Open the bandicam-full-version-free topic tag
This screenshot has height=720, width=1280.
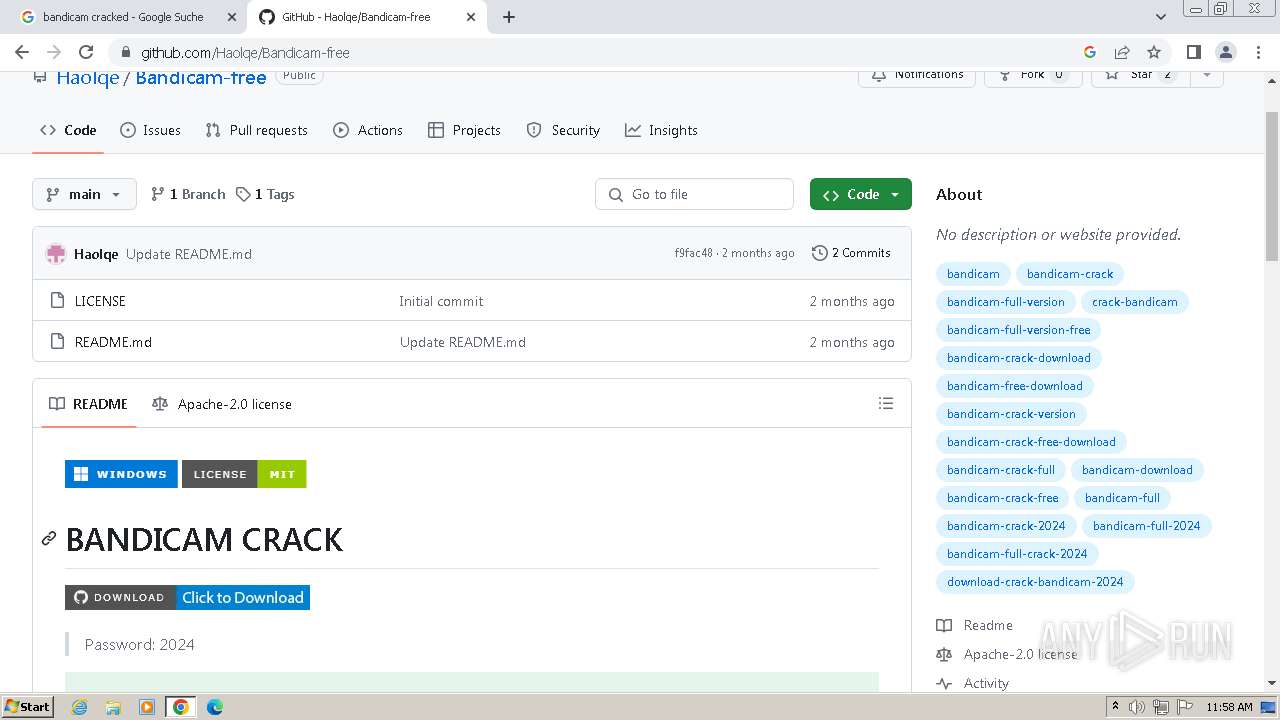[1019, 330]
